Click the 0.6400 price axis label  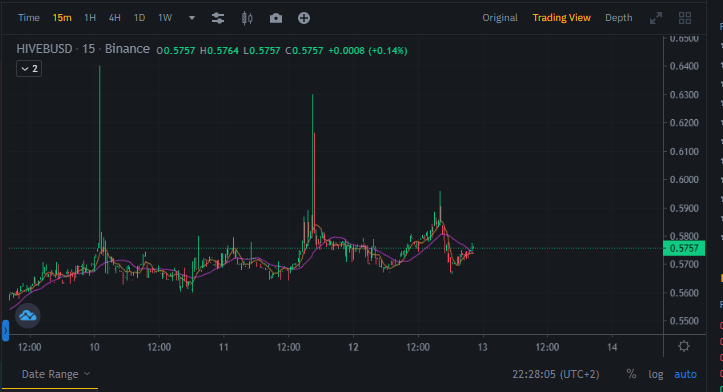point(684,66)
